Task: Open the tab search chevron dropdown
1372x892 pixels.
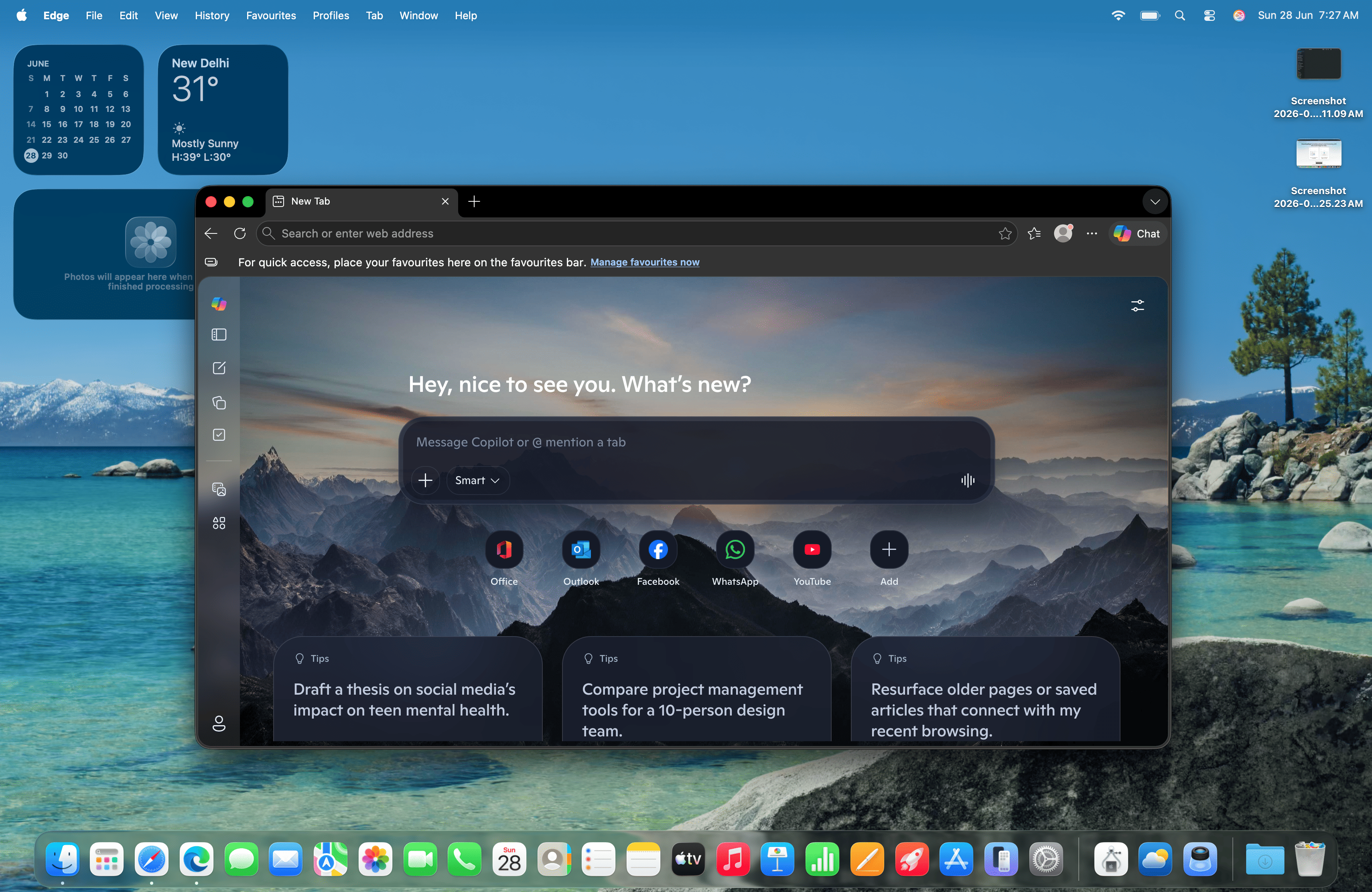Action: tap(1155, 202)
